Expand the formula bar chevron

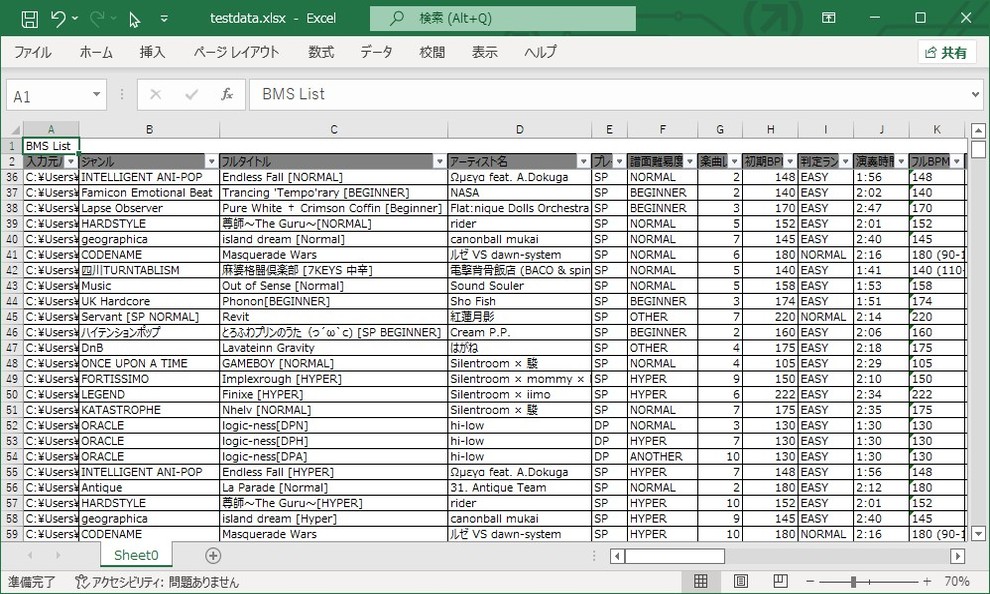click(975, 95)
